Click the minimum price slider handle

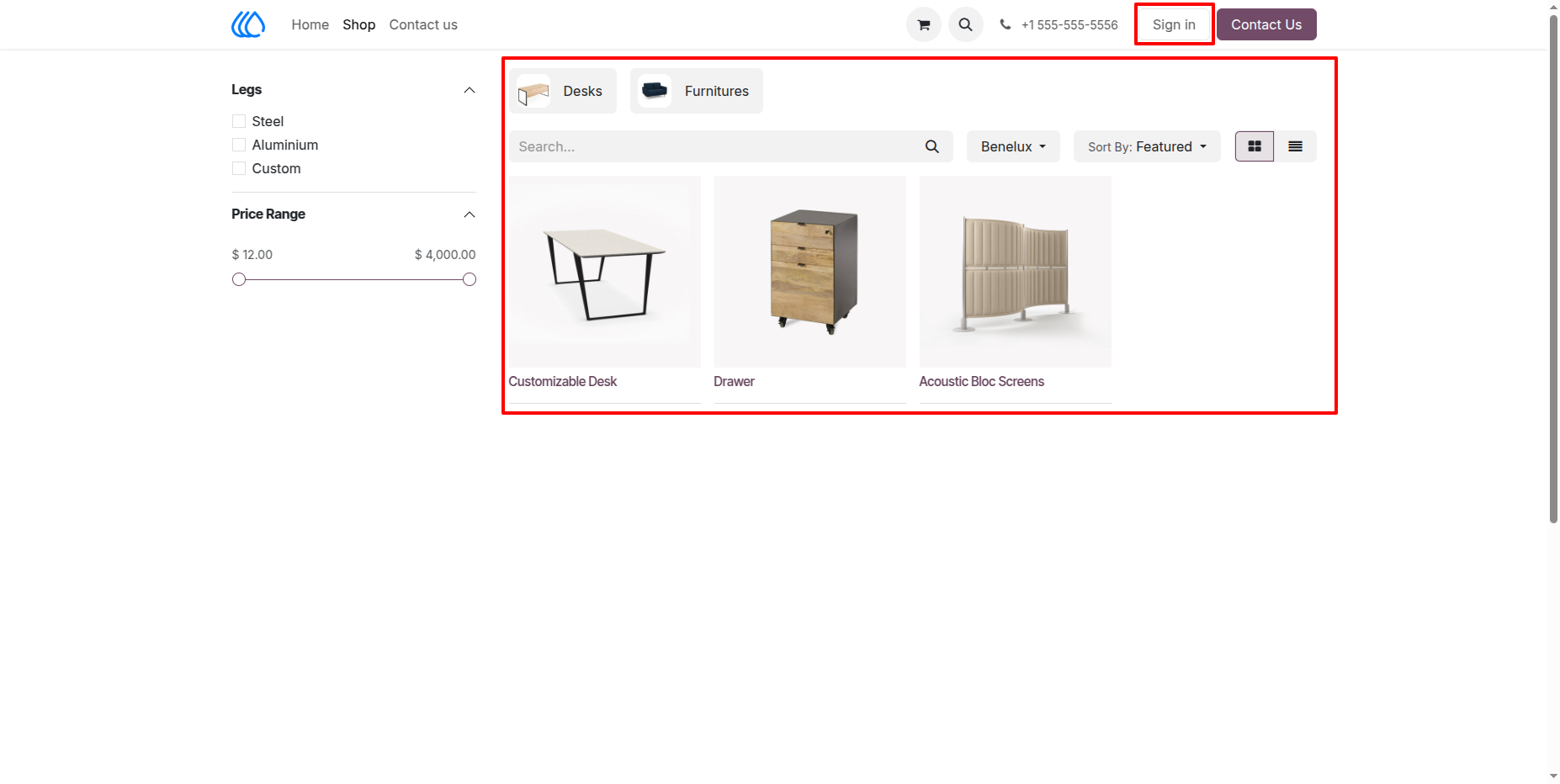(x=239, y=279)
